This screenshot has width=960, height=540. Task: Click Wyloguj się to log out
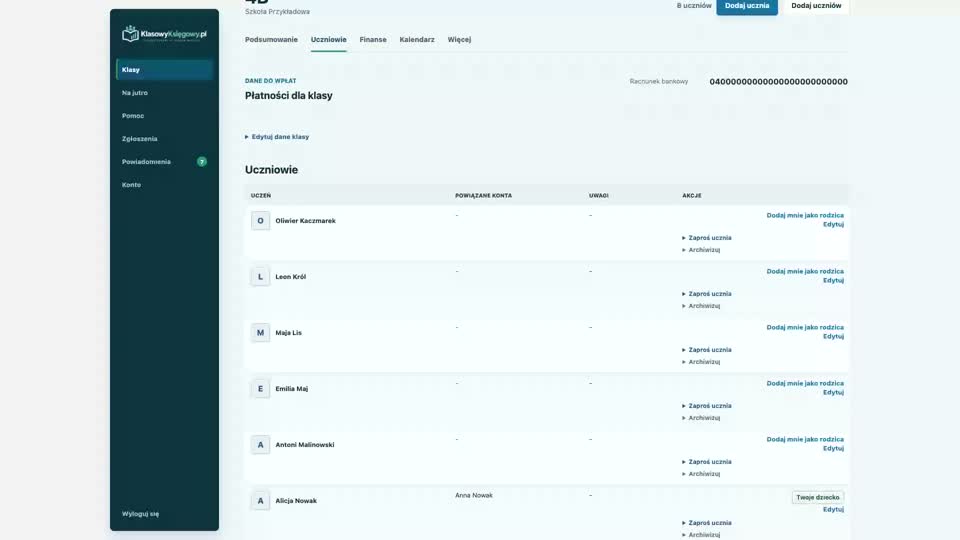coord(140,514)
